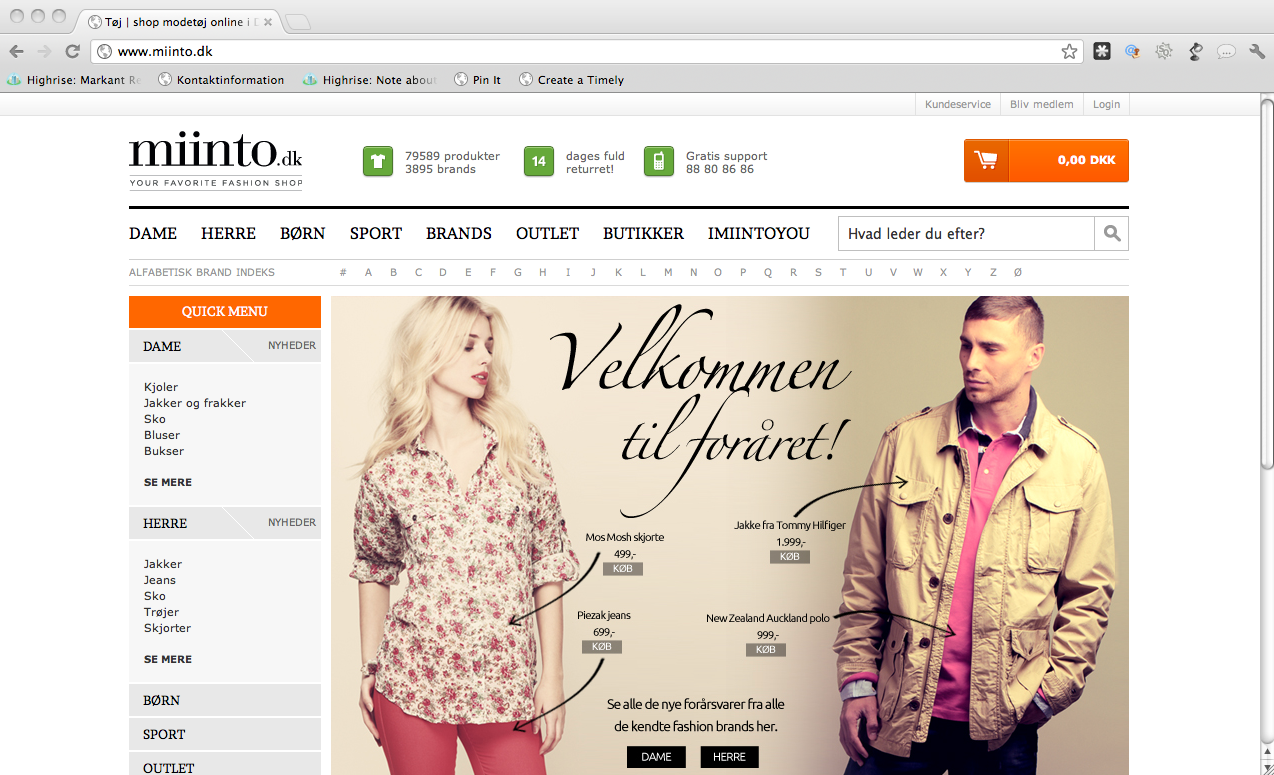
Task: Click the green 14 days return icon
Action: 539,161
